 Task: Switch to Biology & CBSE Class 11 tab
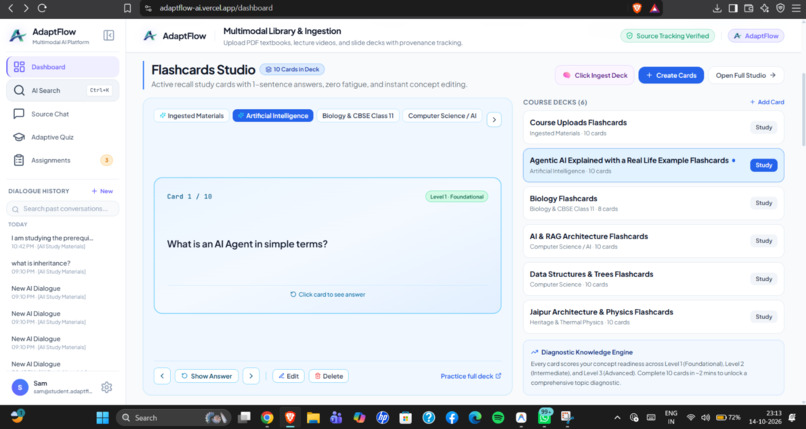(358, 116)
